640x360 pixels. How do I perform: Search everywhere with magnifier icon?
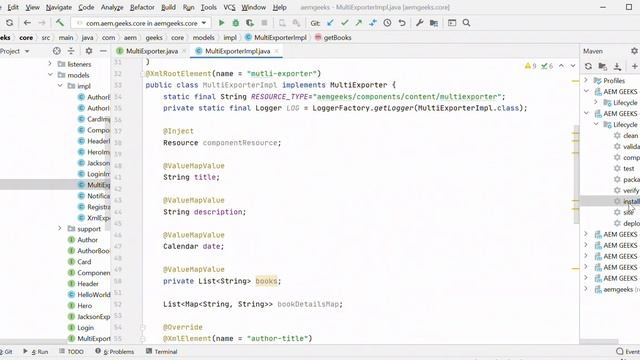click(467, 23)
